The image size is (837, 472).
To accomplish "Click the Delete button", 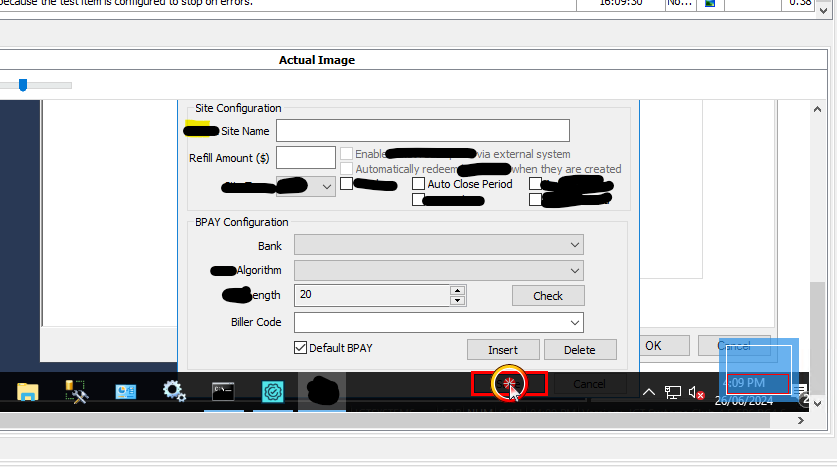I will (x=579, y=349).
